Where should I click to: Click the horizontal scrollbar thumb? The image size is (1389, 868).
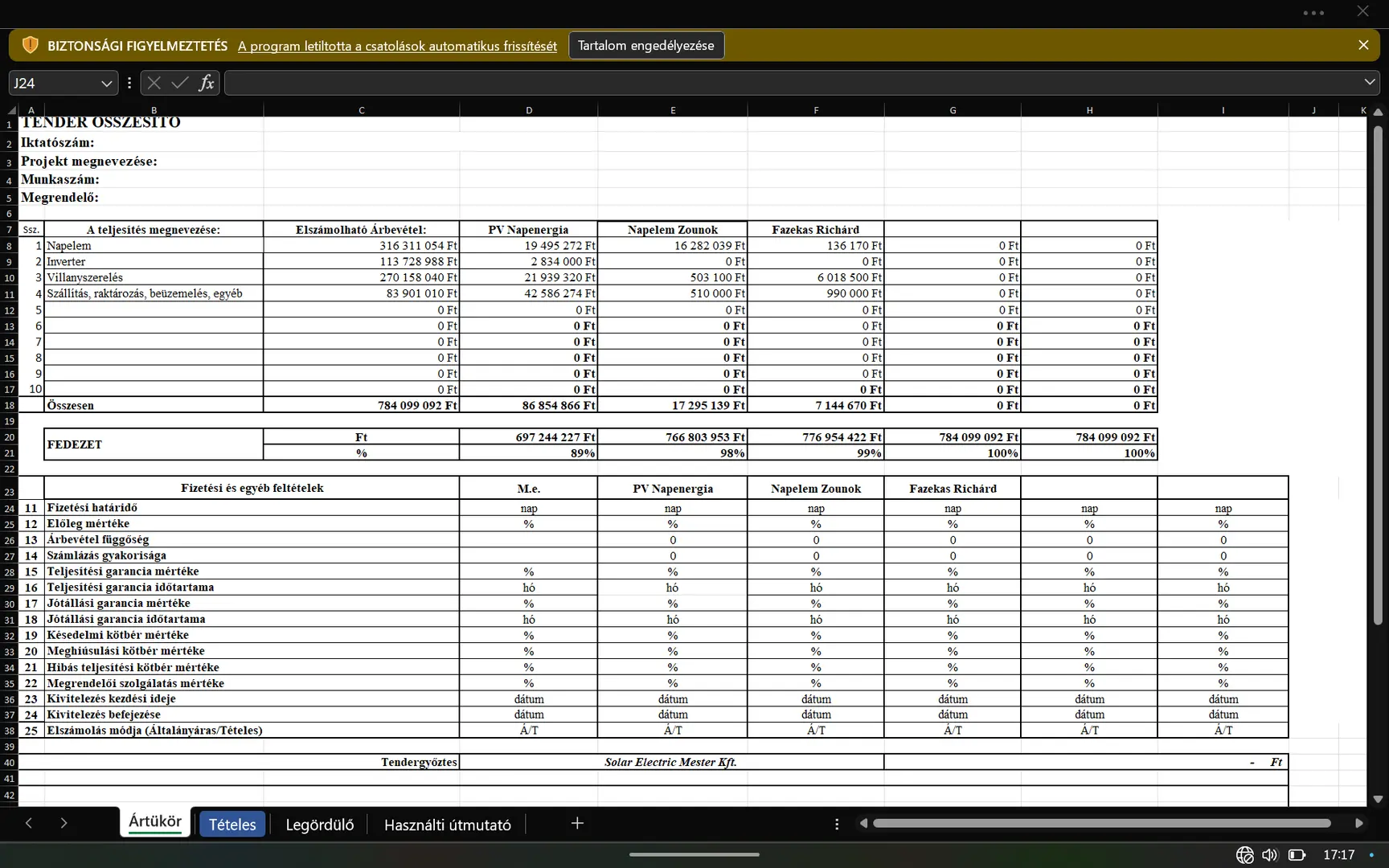(x=1101, y=823)
